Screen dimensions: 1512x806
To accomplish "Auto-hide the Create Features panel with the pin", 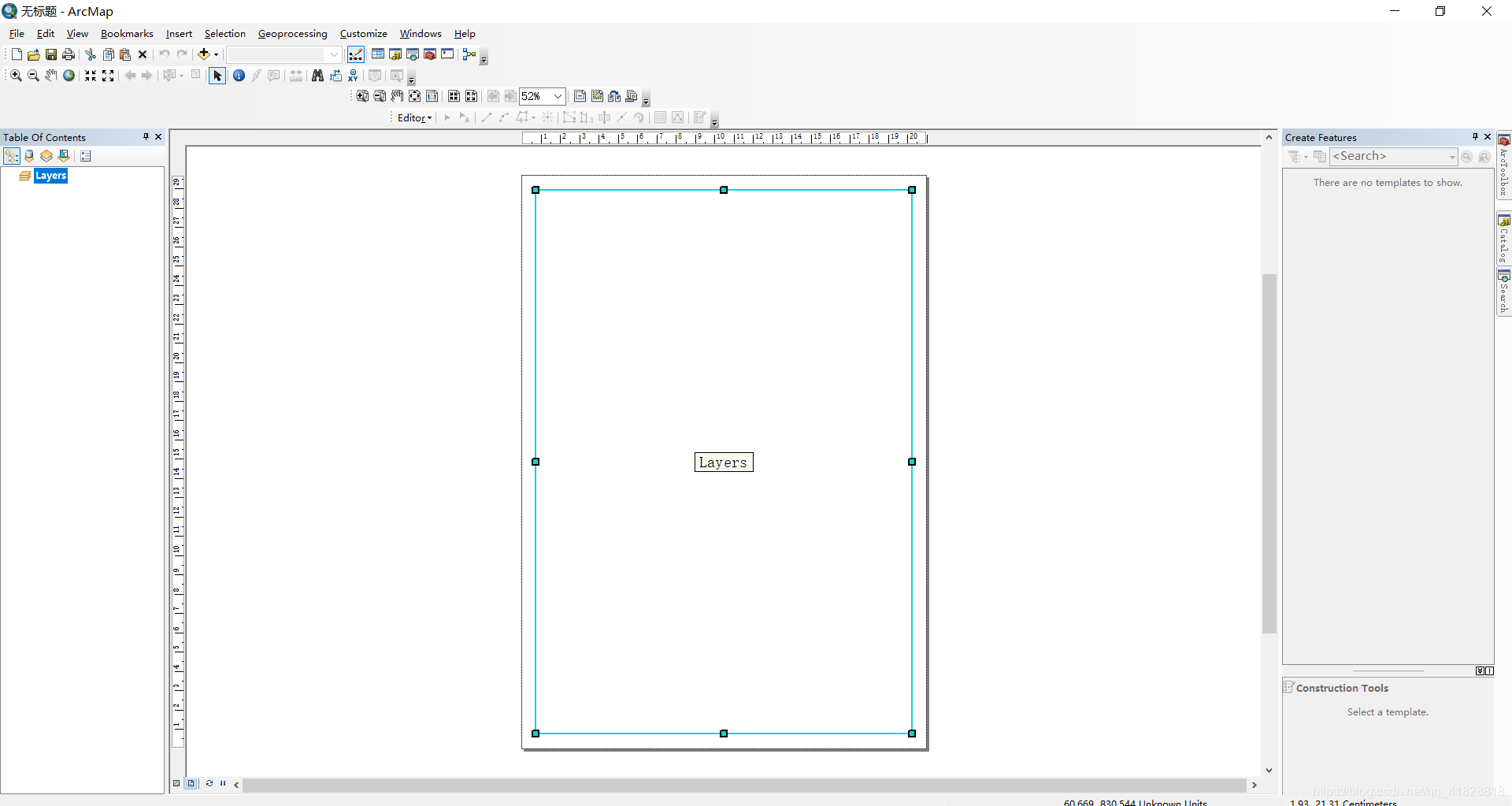I will click(x=1475, y=137).
